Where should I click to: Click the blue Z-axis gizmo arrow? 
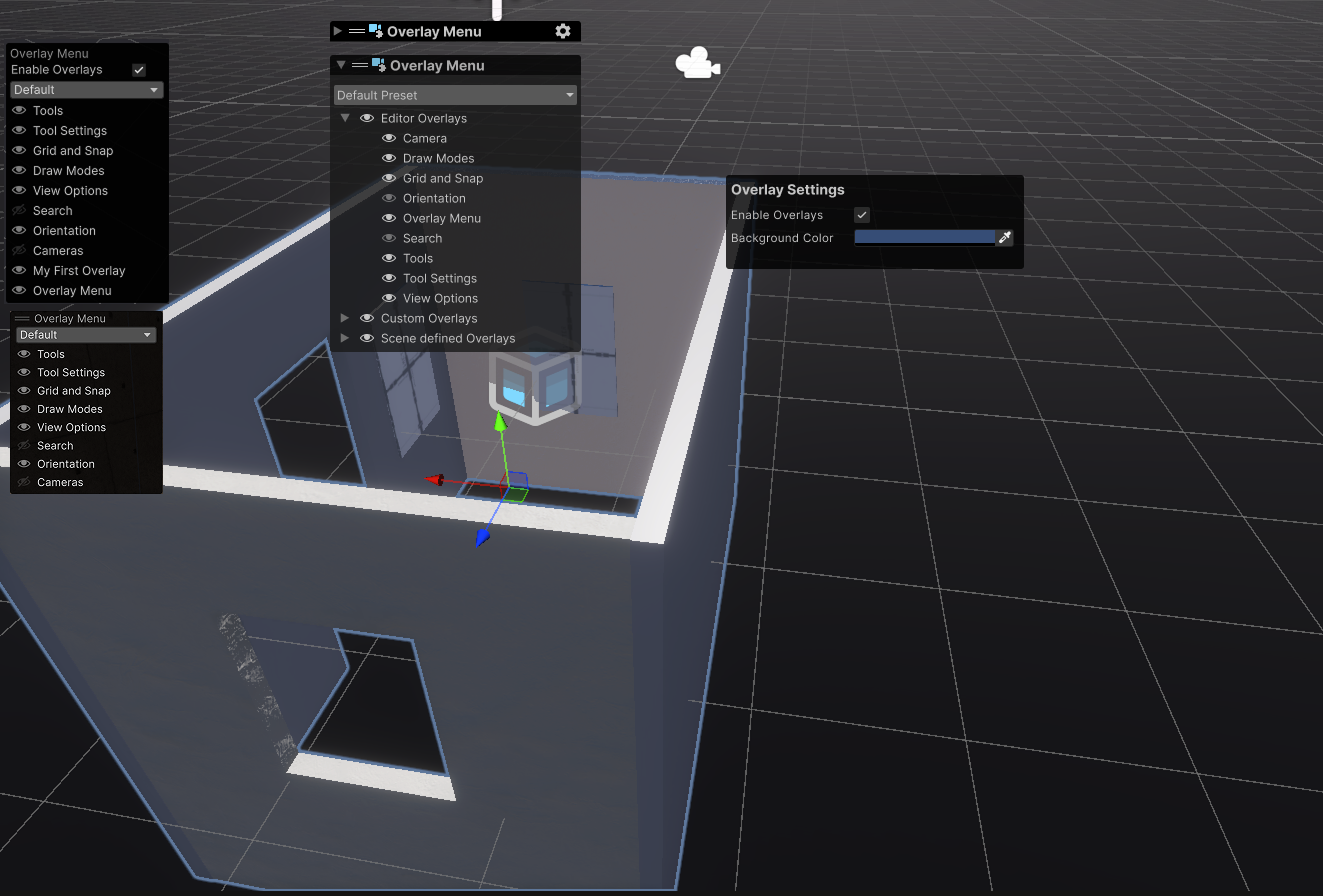pos(483,538)
